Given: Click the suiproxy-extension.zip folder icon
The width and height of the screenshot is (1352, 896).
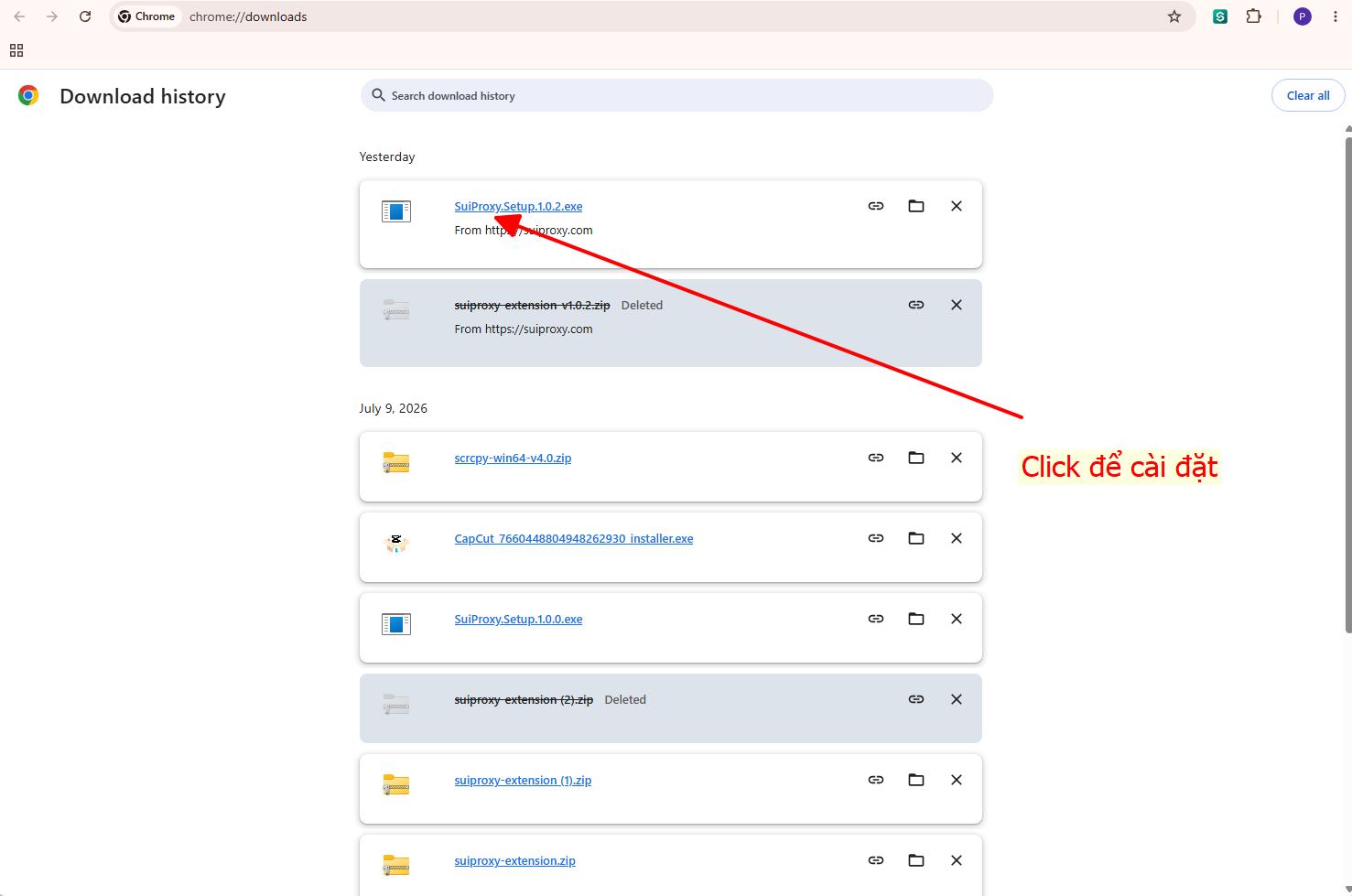Looking at the screenshot, I should 396,865.
